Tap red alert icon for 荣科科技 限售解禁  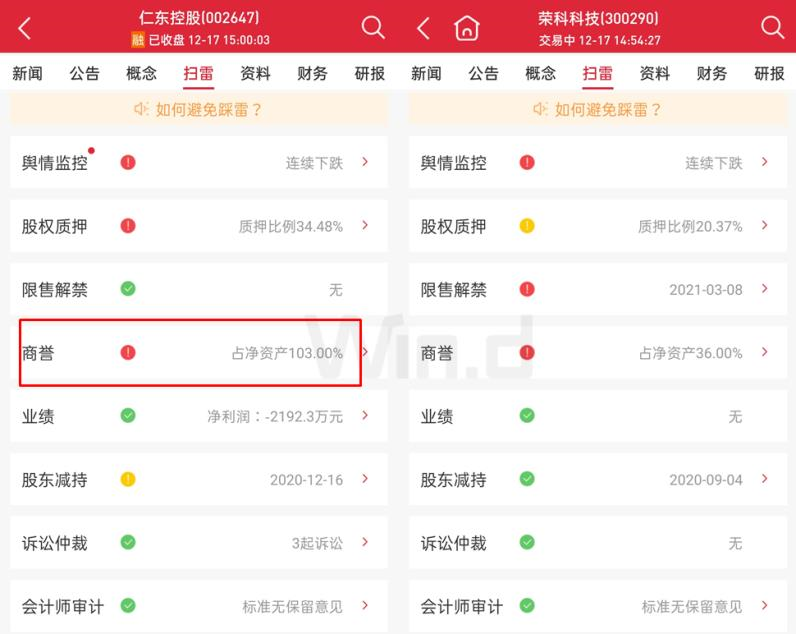point(527,289)
